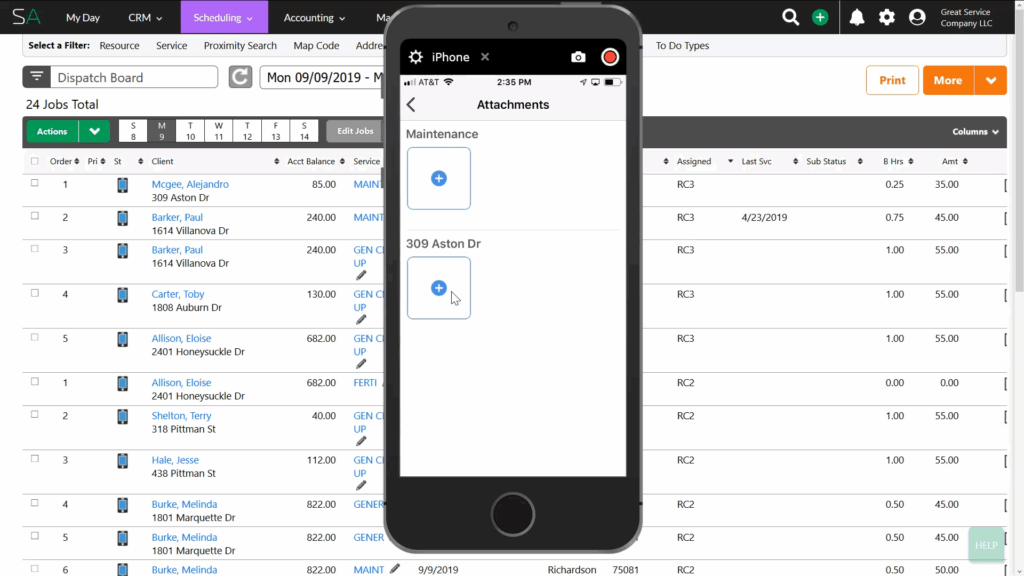Open the user account profile icon
This screenshot has height=576, width=1024.
tap(917, 18)
